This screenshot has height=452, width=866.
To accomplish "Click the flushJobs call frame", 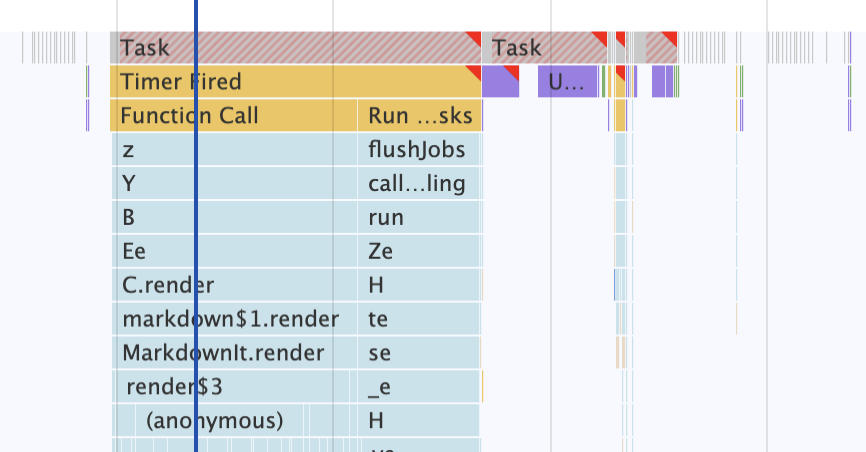I will pyautogui.click(x=420, y=151).
